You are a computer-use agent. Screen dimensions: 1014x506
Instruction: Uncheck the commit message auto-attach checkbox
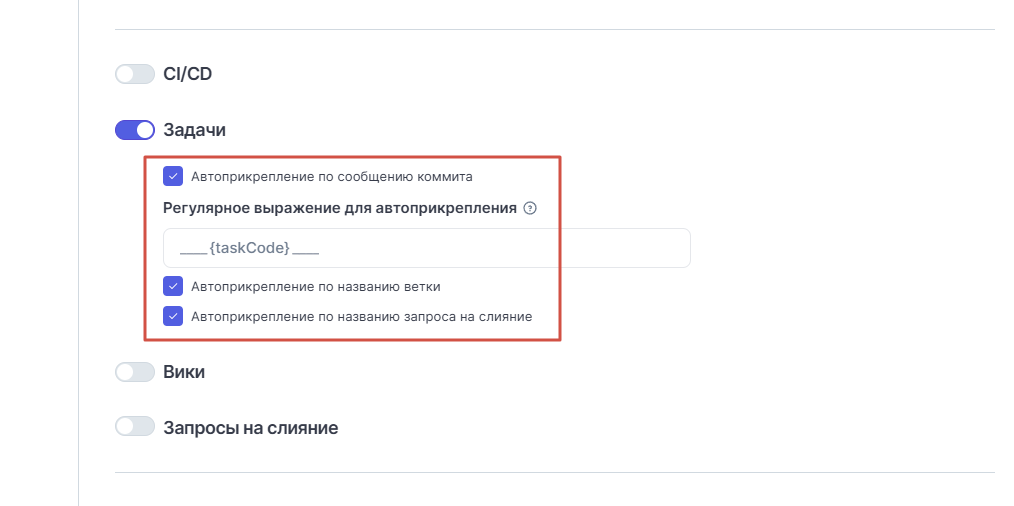[x=173, y=176]
